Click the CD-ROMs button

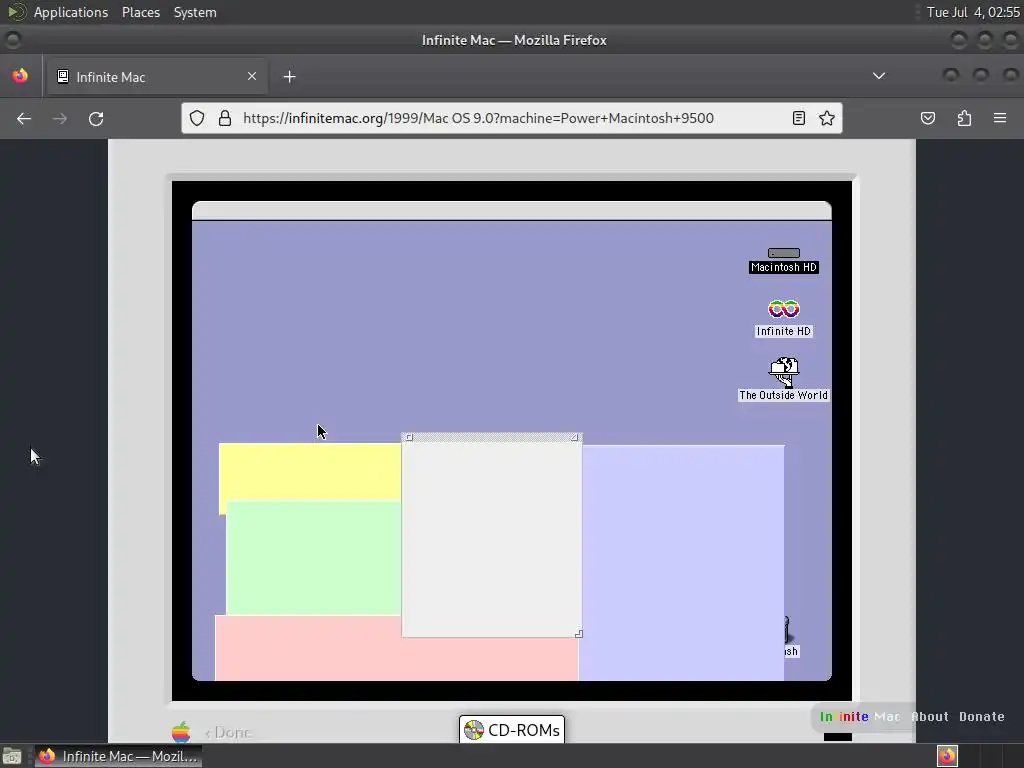pyautogui.click(x=512, y=729)
